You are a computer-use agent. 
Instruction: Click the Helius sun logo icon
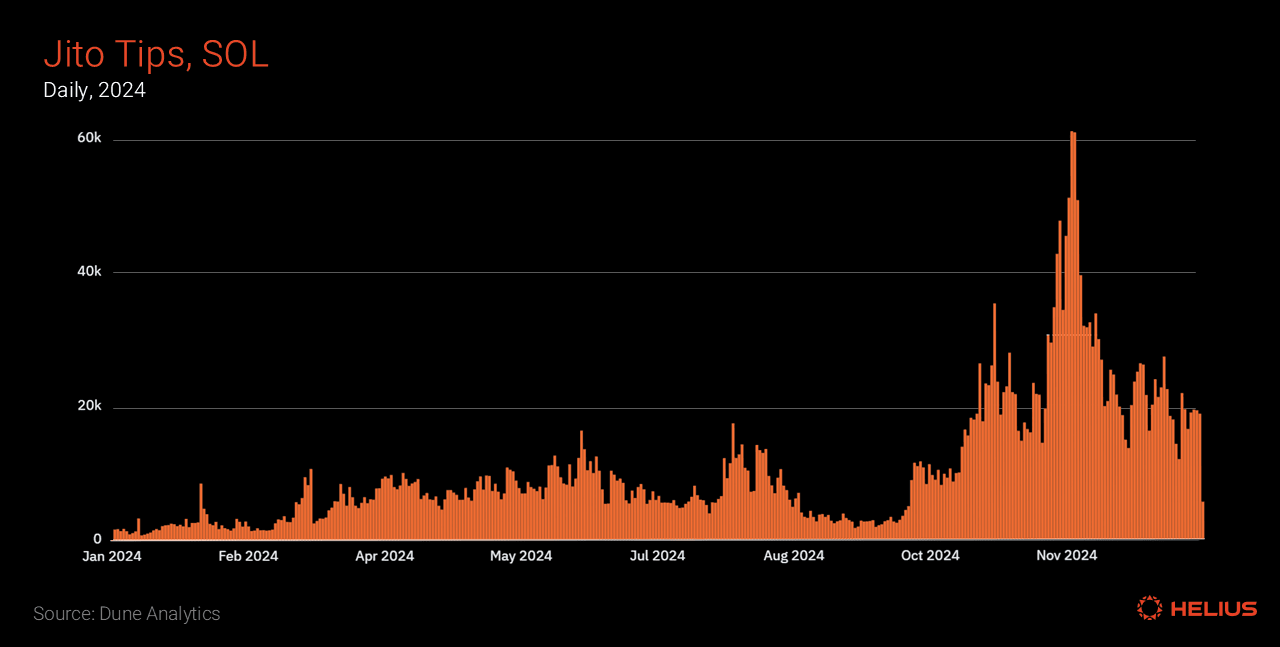click(1149, 607)
